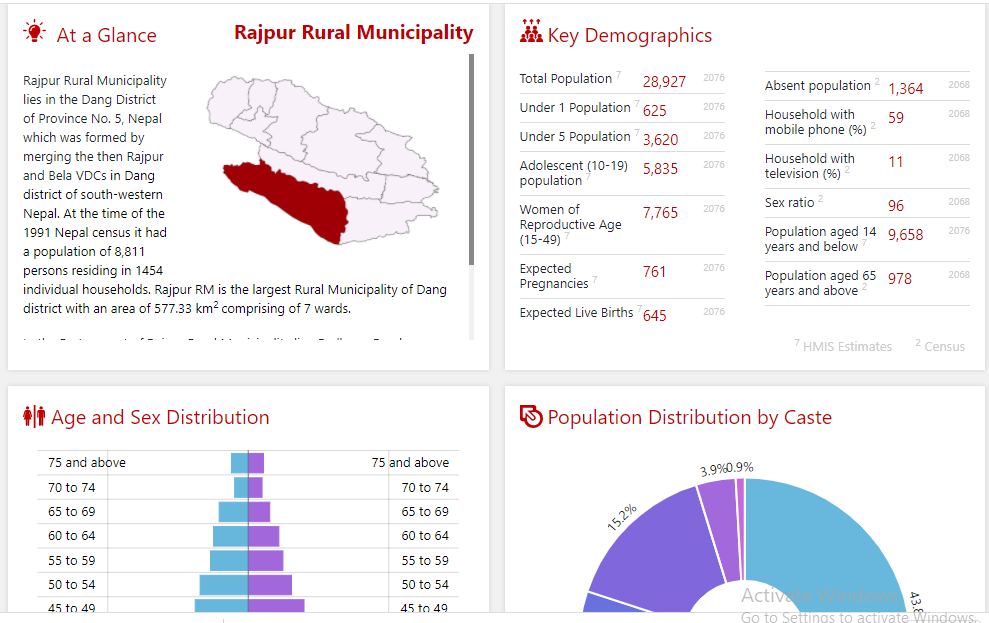Viewport: 989px width, 623px height.
Task: Click the Women of Reproductive Age value 7,765
Action: pos(660,213)
